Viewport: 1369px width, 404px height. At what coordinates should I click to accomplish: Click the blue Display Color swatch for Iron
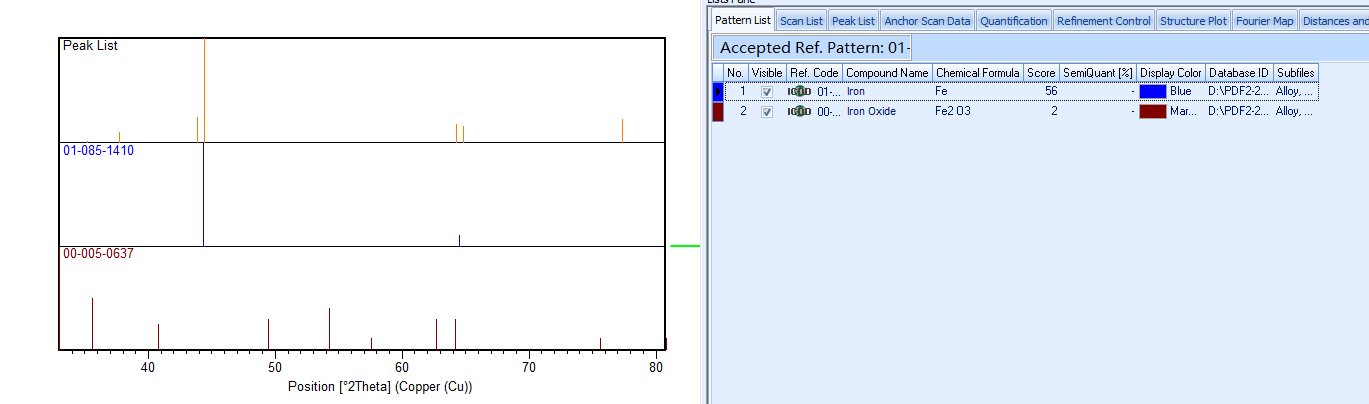click(1152, 91)
